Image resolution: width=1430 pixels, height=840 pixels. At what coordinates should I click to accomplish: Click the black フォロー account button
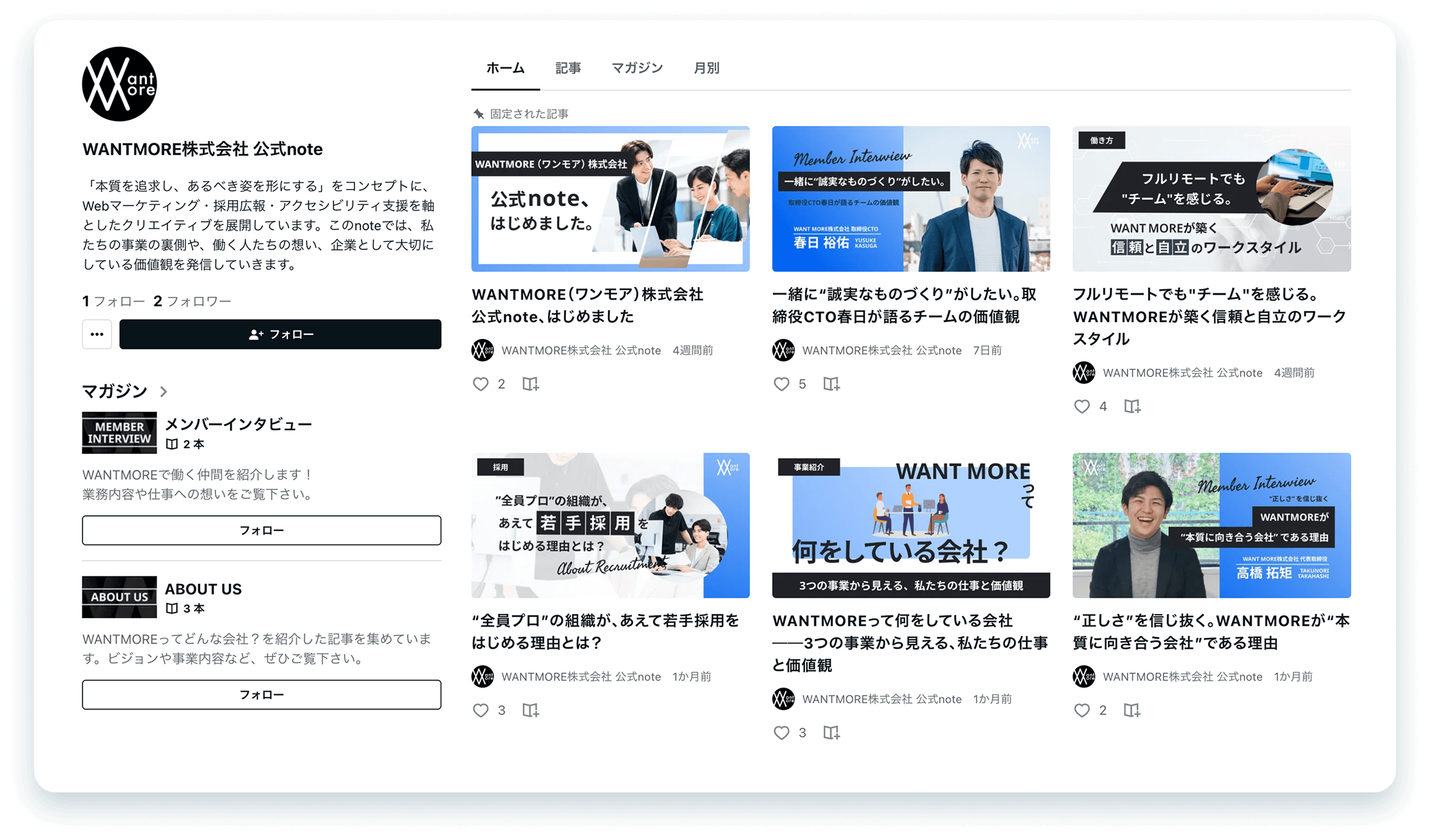point(281,334)
